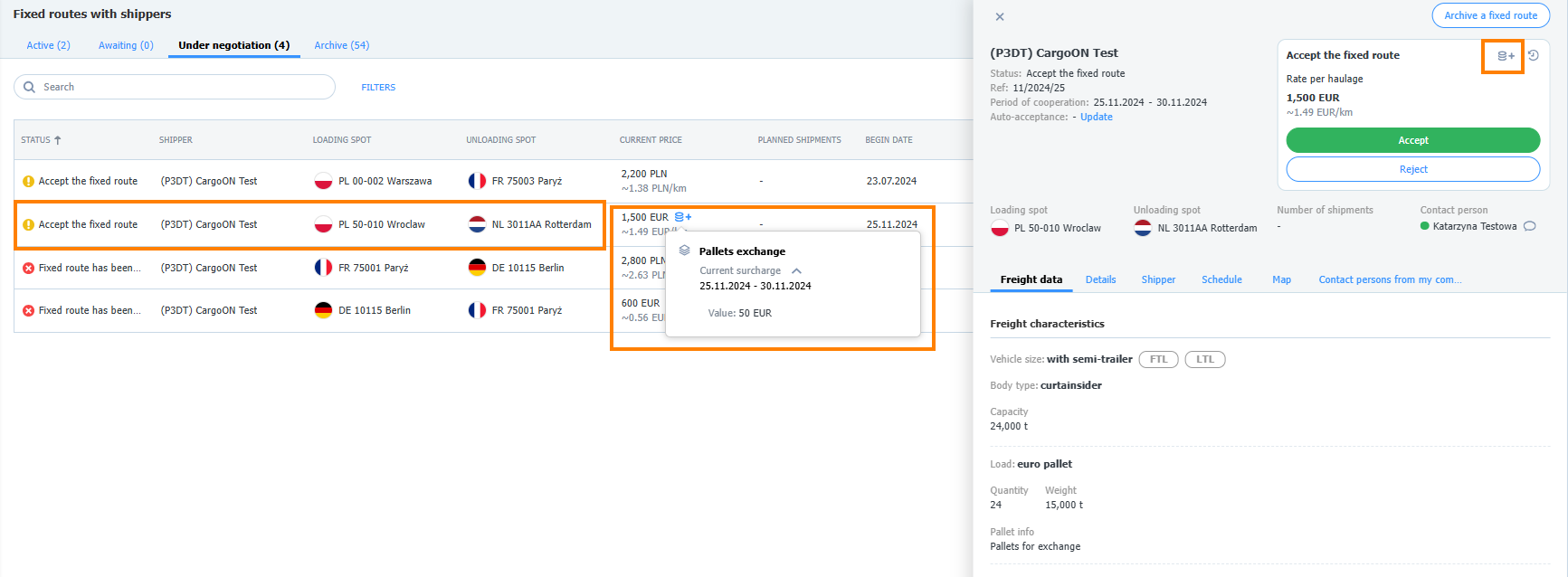The image size is (1568, 577).
Task: Click the Pallets exchange layers icon
Action: 685,251
